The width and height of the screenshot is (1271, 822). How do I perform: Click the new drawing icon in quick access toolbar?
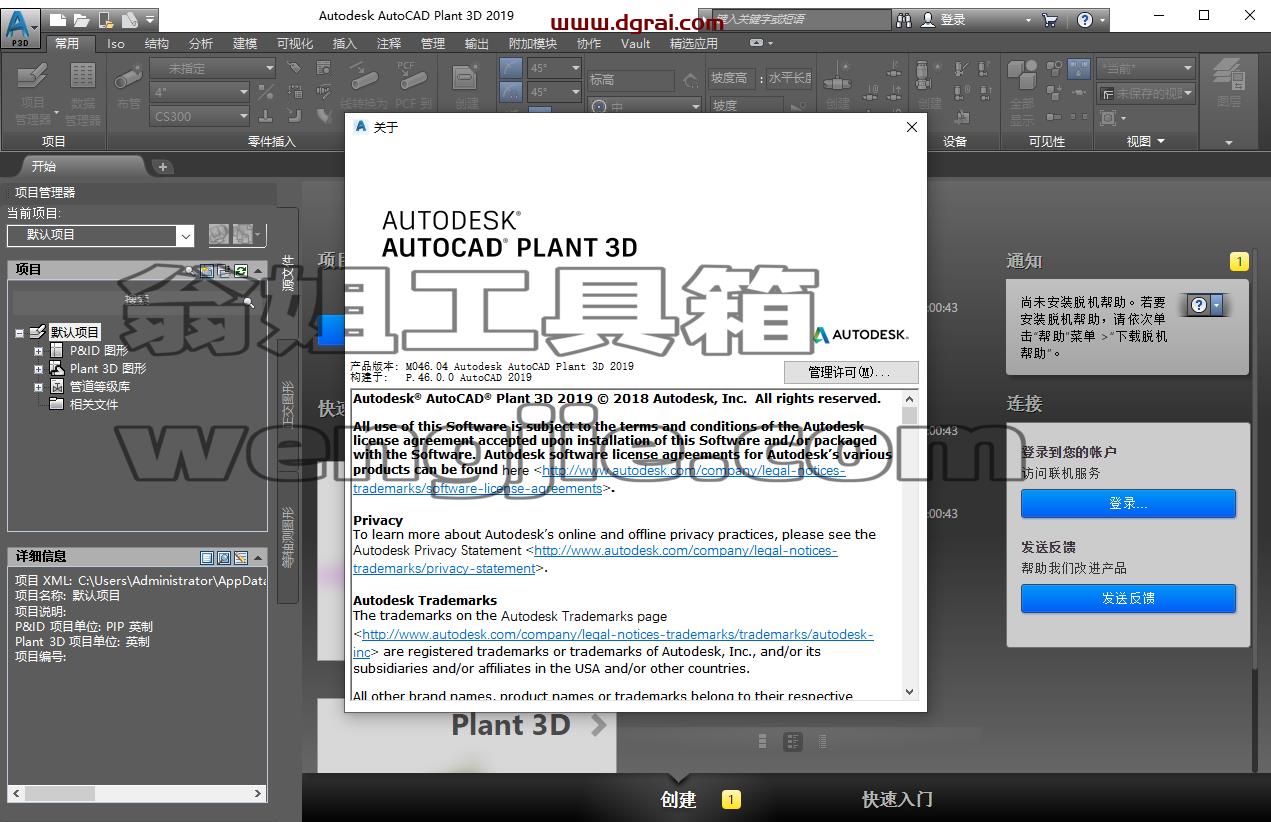coord(59,19)
